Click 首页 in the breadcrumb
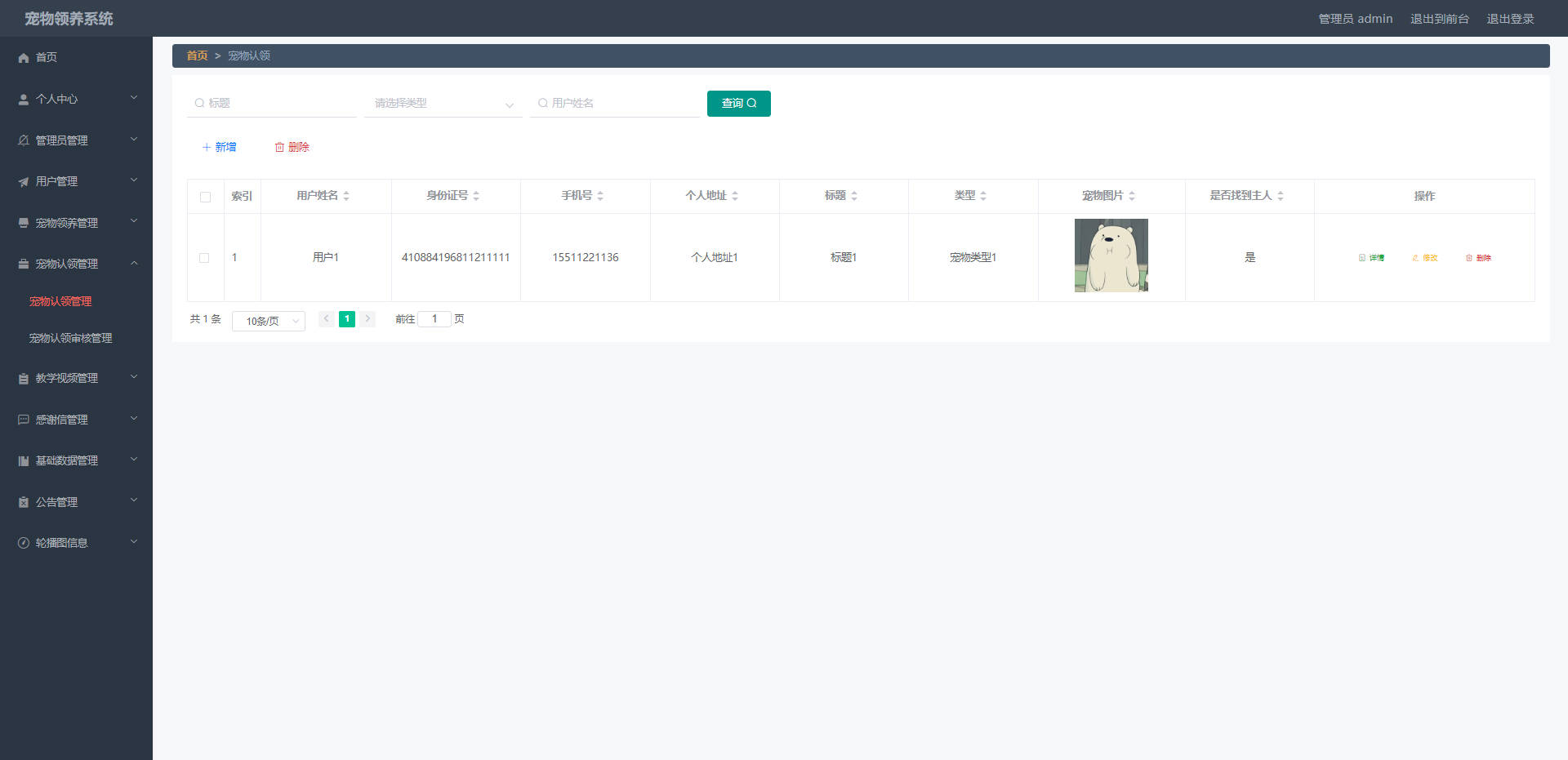The height and width of the screenshot is (760, 1568). tap(197, 56)
